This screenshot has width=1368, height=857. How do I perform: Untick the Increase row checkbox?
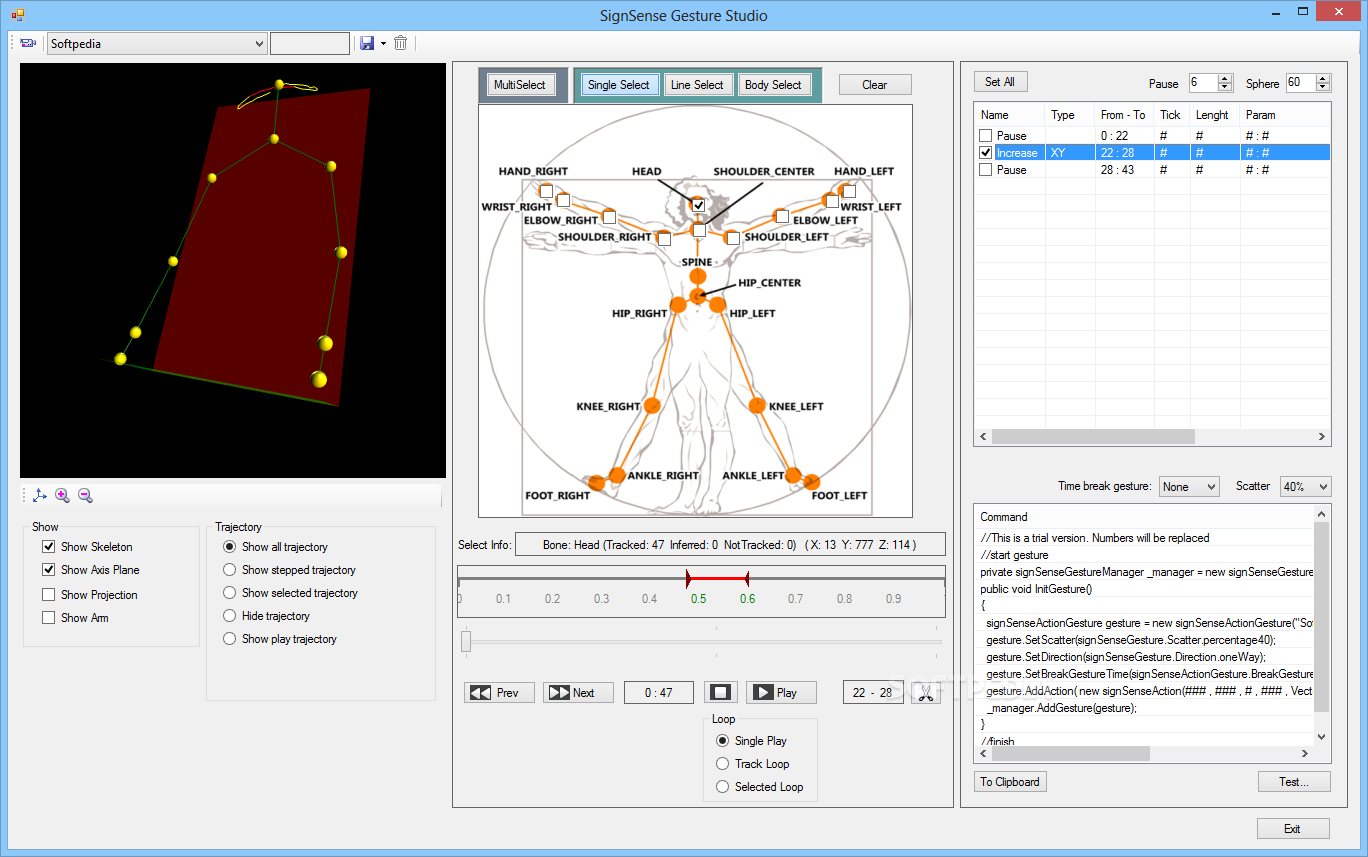(x=986, y=153)
